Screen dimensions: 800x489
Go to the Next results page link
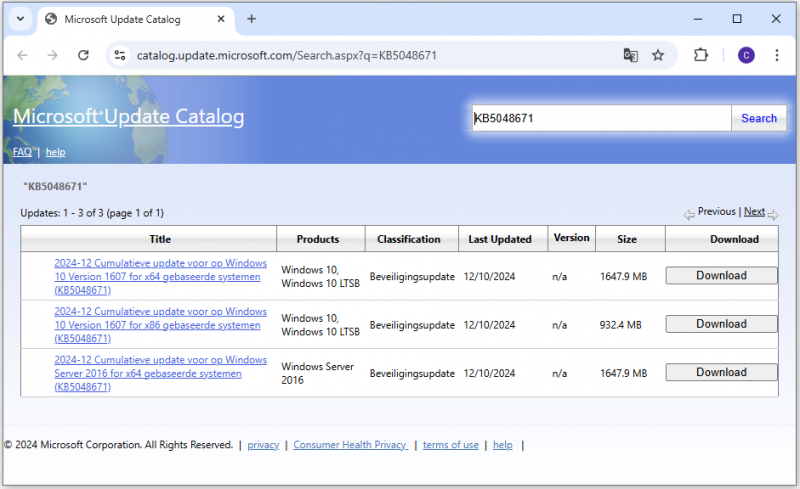tap(754, 211)
